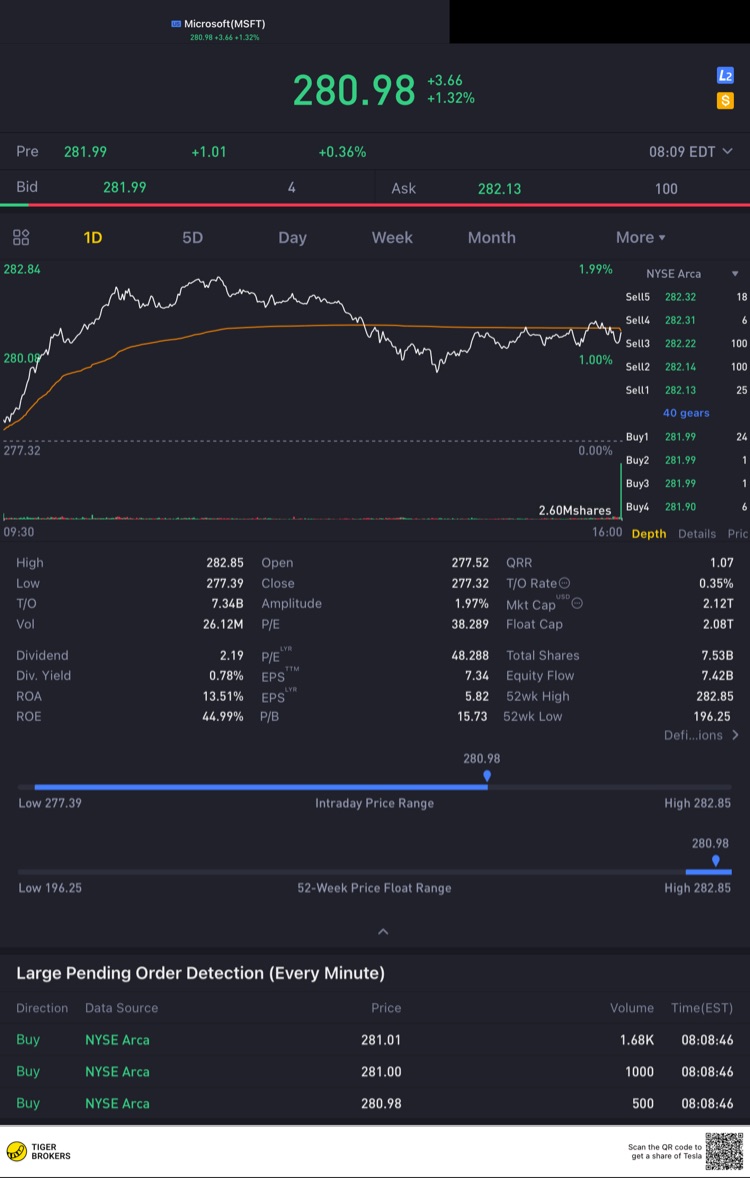Click the Sell1 row at 282.13

coord(686,390)
